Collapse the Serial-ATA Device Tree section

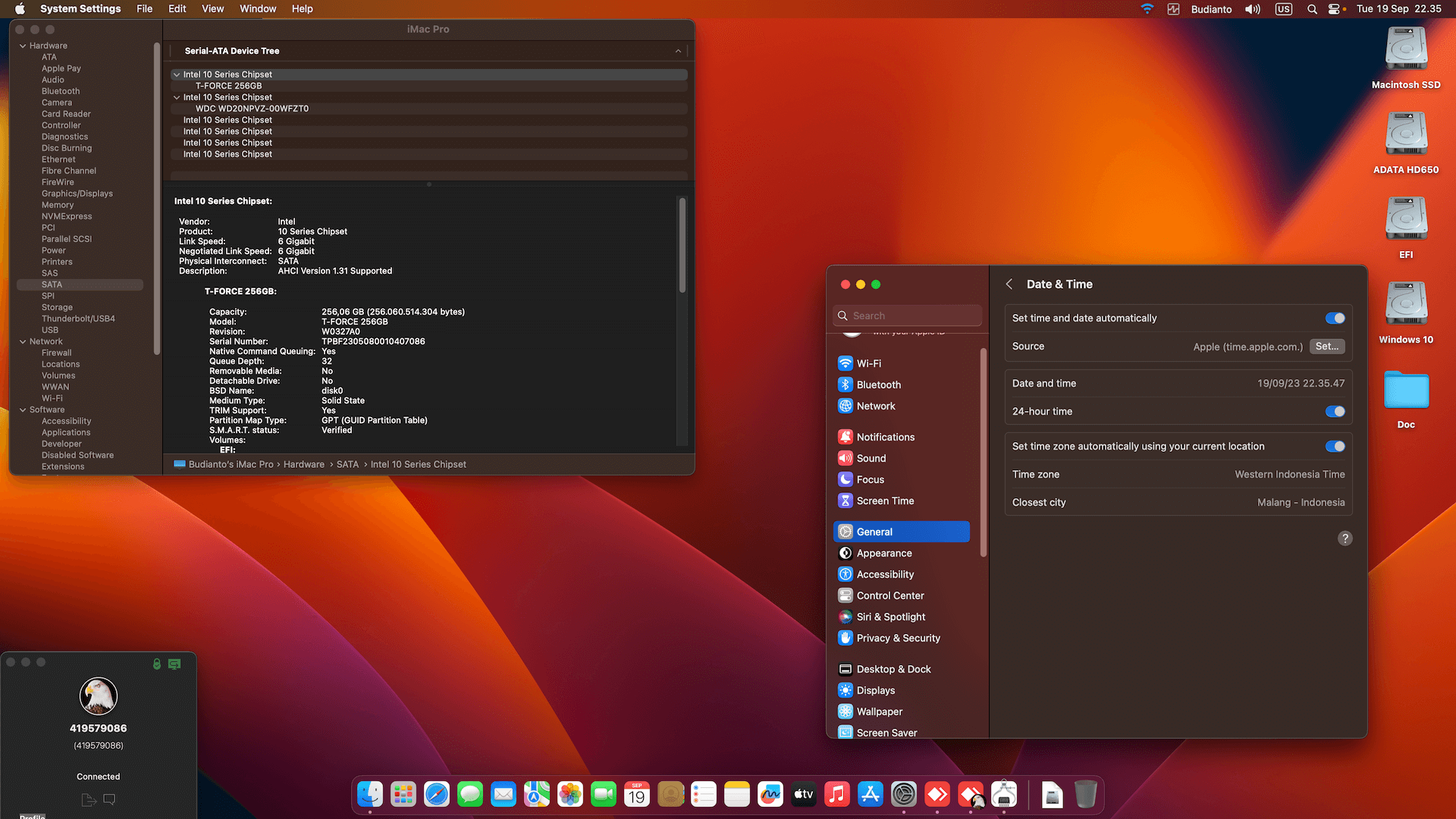(678, 51)
